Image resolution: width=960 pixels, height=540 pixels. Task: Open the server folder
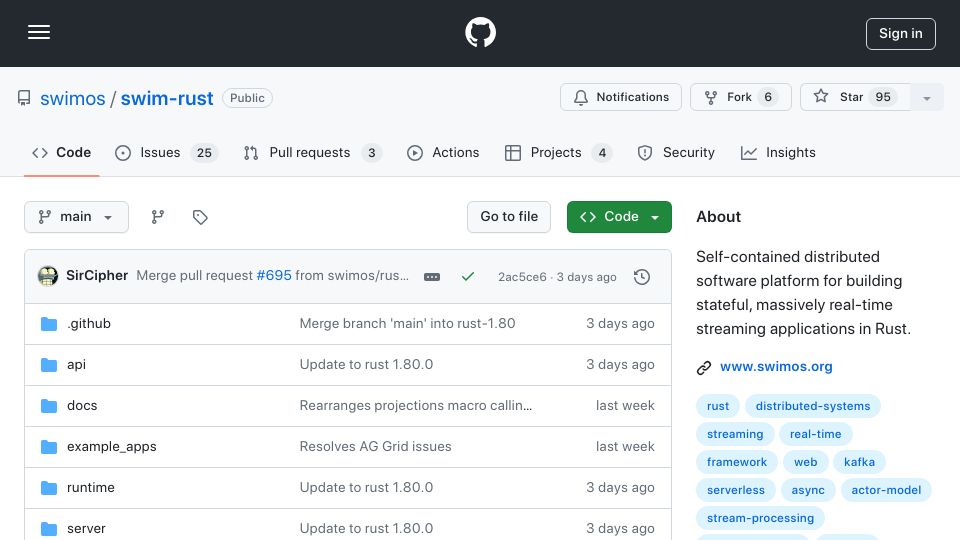tap(86, 528)
